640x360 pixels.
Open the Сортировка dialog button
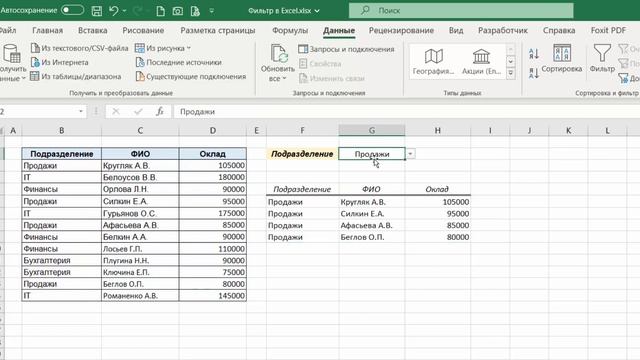pos(562,58)
